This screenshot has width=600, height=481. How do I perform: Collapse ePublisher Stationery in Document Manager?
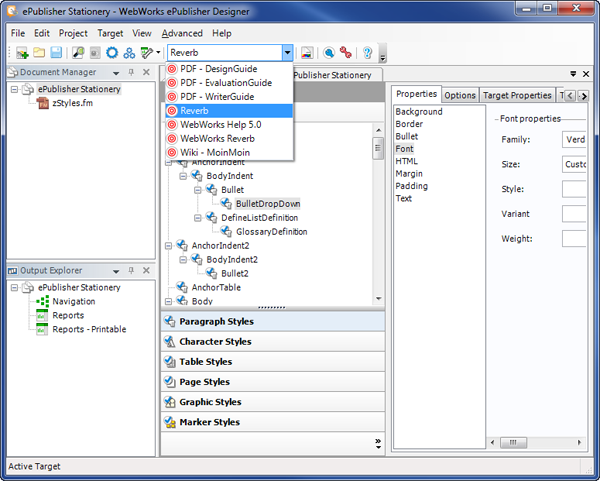[14, 89]
